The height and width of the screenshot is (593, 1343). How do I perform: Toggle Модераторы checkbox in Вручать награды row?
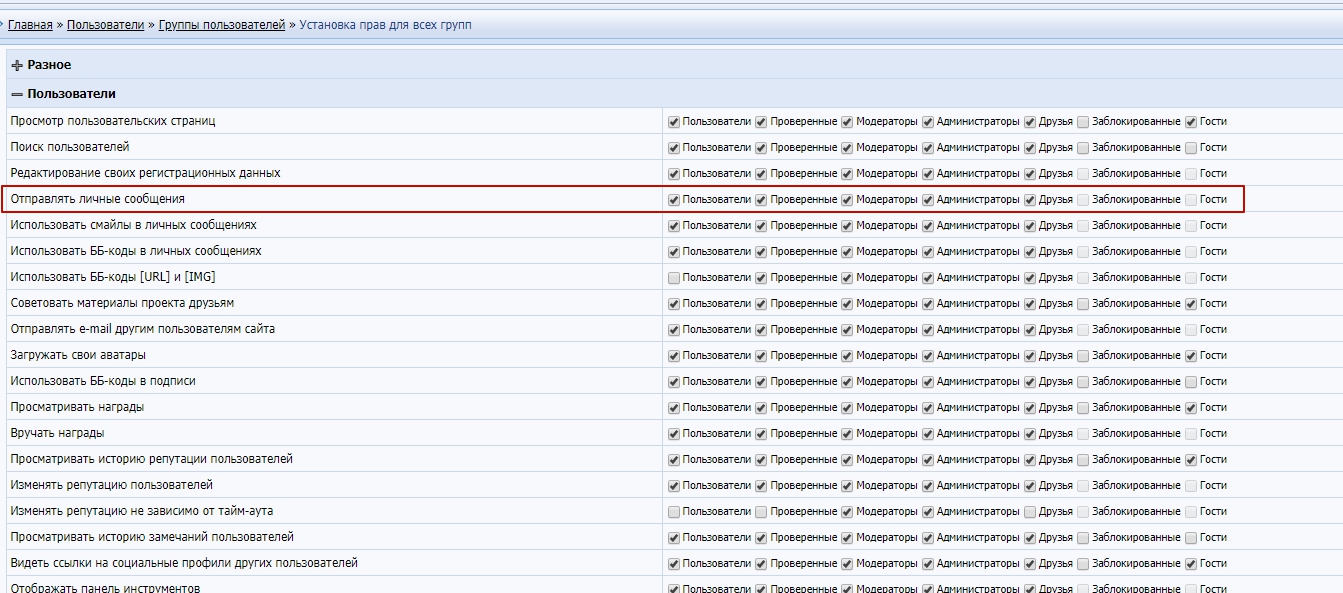point(847,434)
